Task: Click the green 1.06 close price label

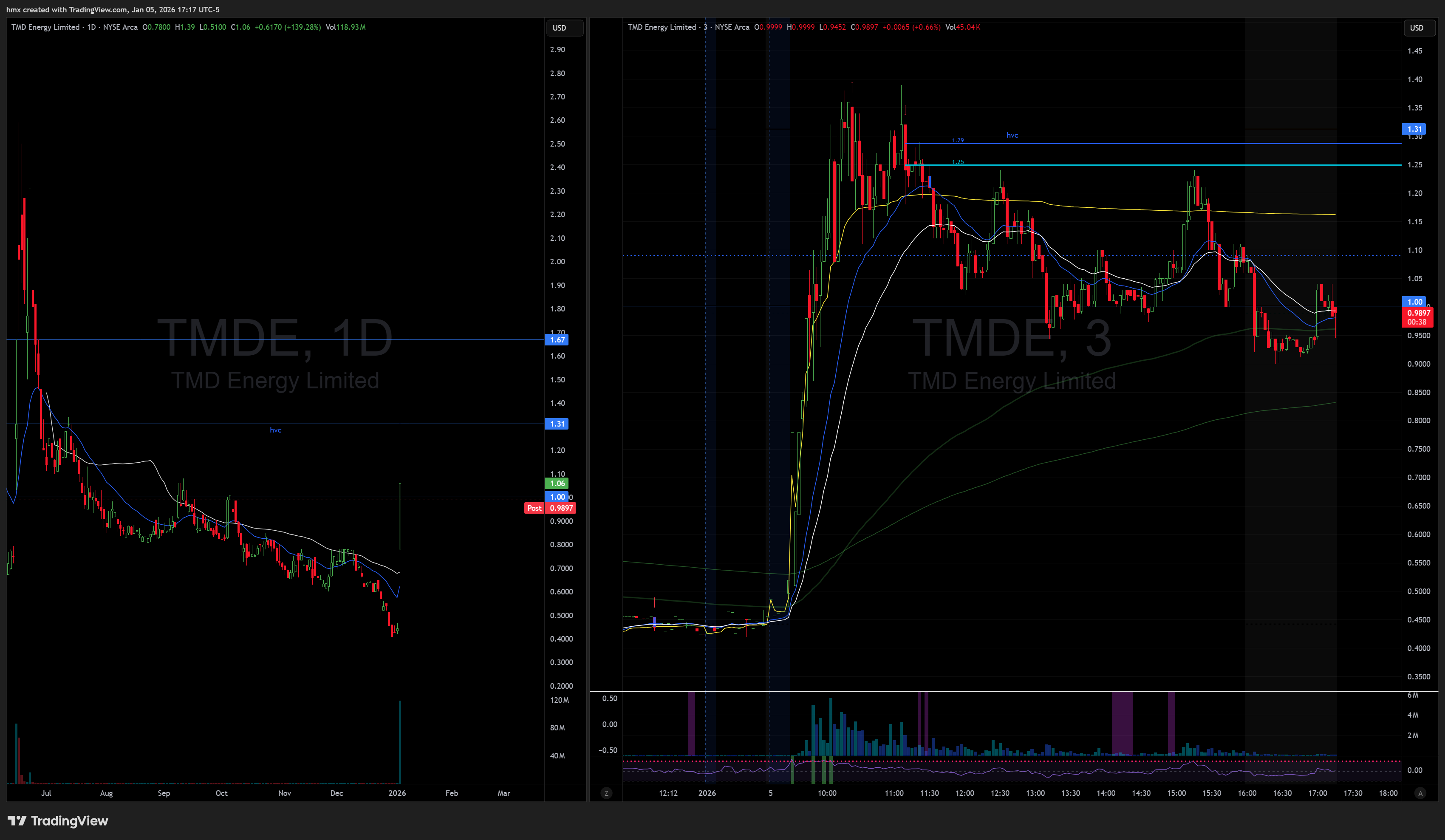Action: tap(557, 484)
